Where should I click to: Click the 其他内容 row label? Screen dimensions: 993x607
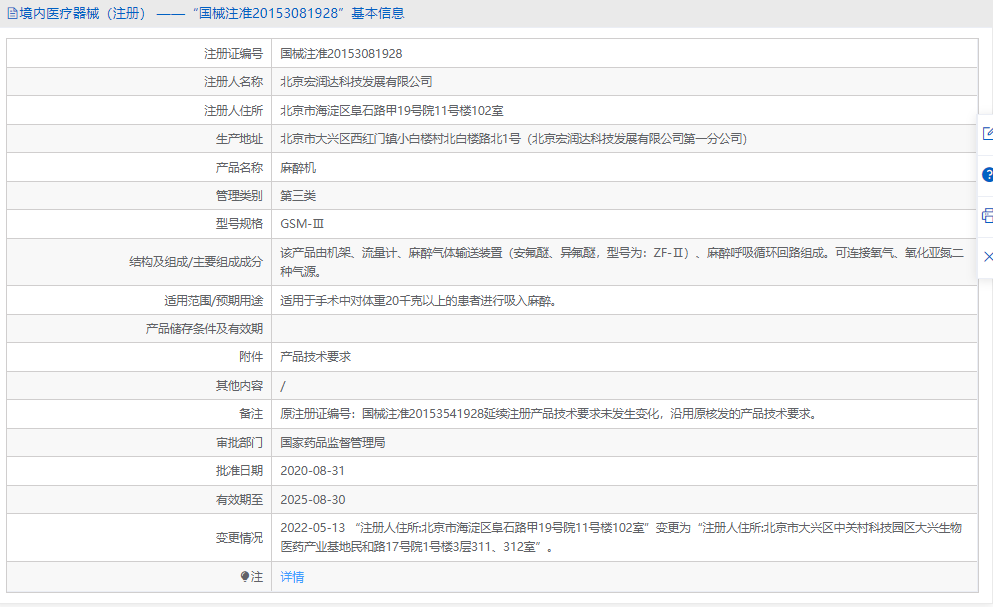click(x=239, y=386)
